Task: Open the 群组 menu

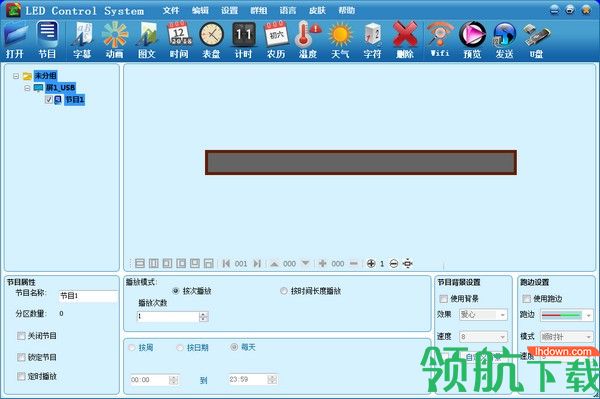Action: [x=259, y=10]
